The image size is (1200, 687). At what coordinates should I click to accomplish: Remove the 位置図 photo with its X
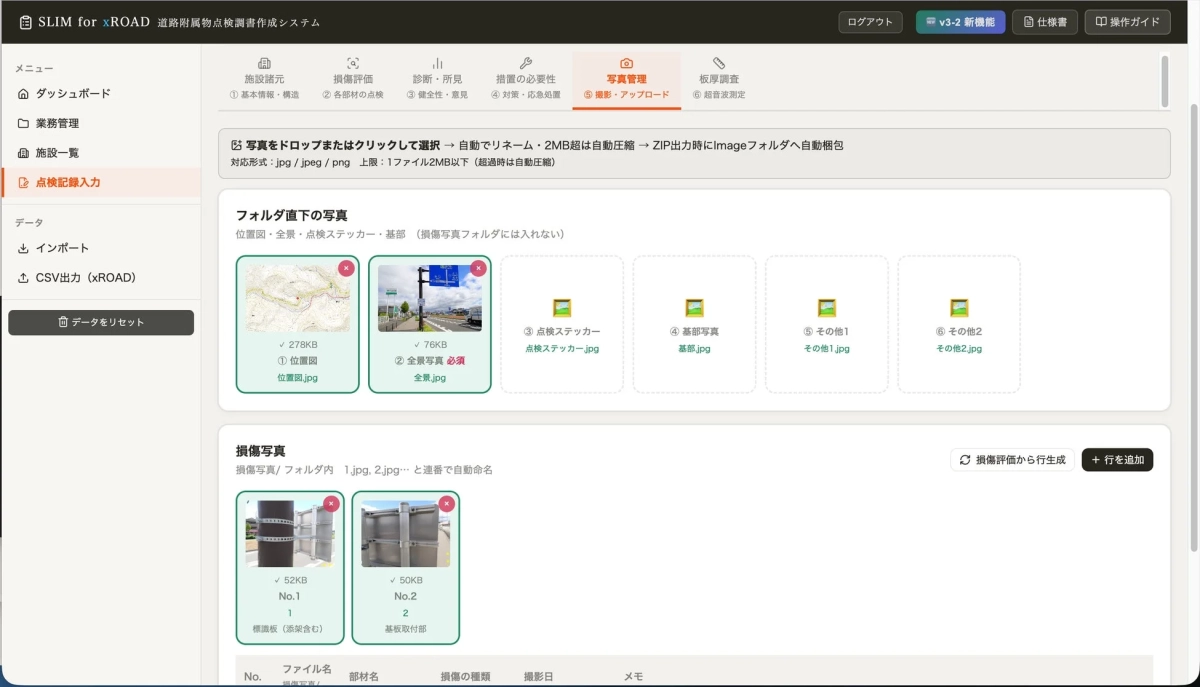pyautogui.click(x=346, y=268)
